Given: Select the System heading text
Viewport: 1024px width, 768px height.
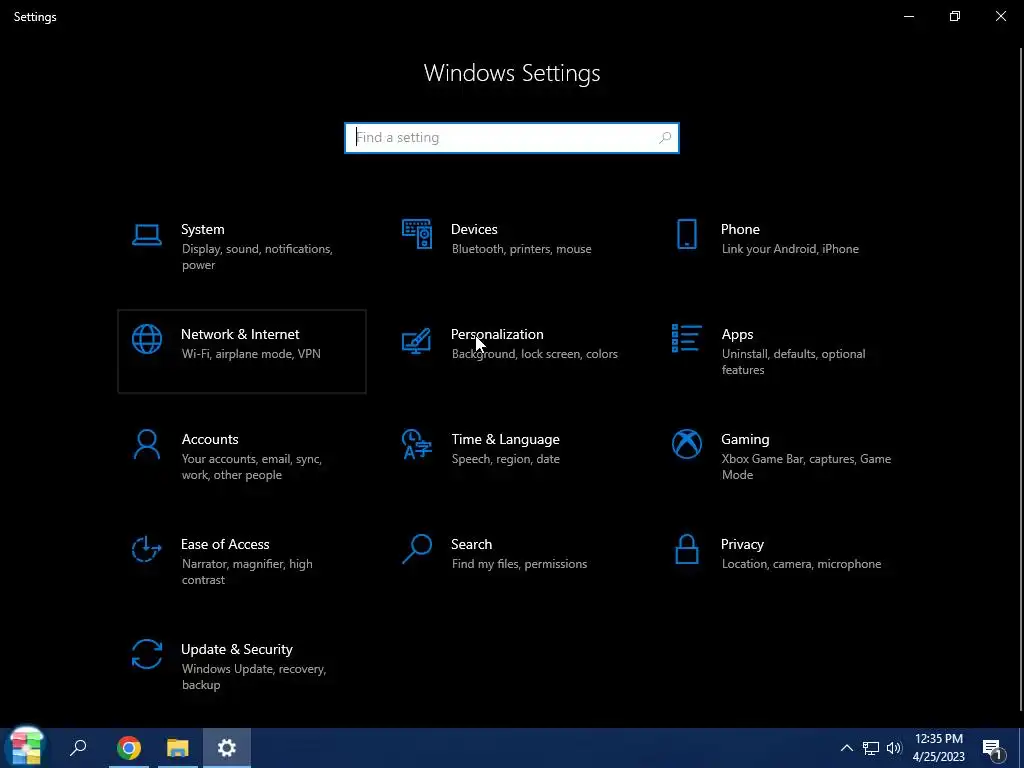Looking at the screenshot, I should pos(202,229).
